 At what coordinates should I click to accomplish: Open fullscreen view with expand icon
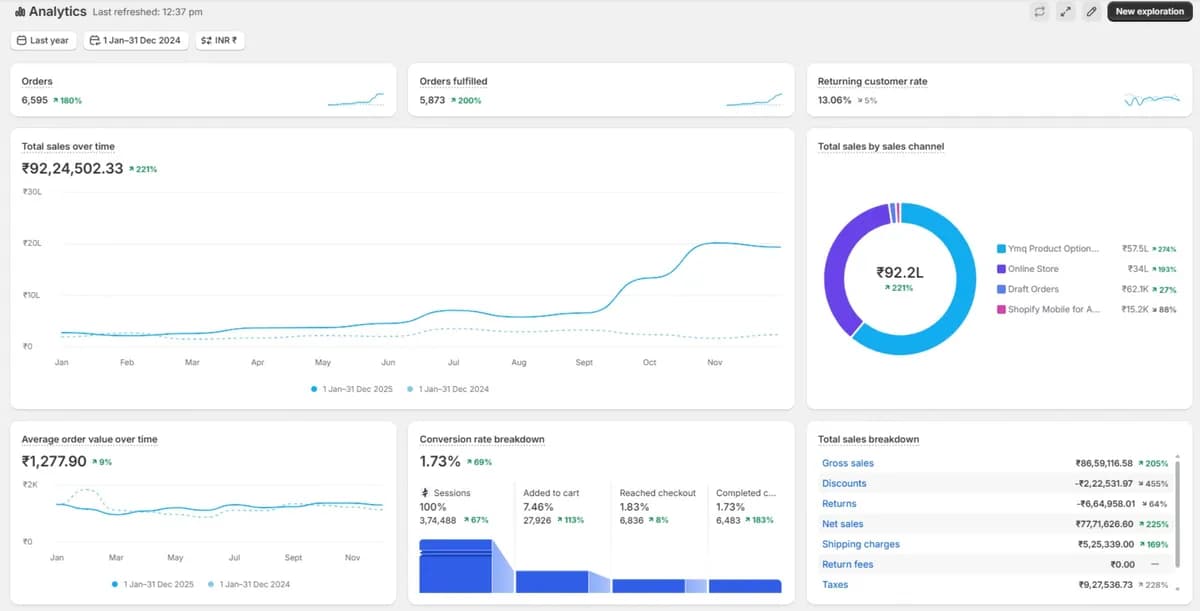point(1066,12)
